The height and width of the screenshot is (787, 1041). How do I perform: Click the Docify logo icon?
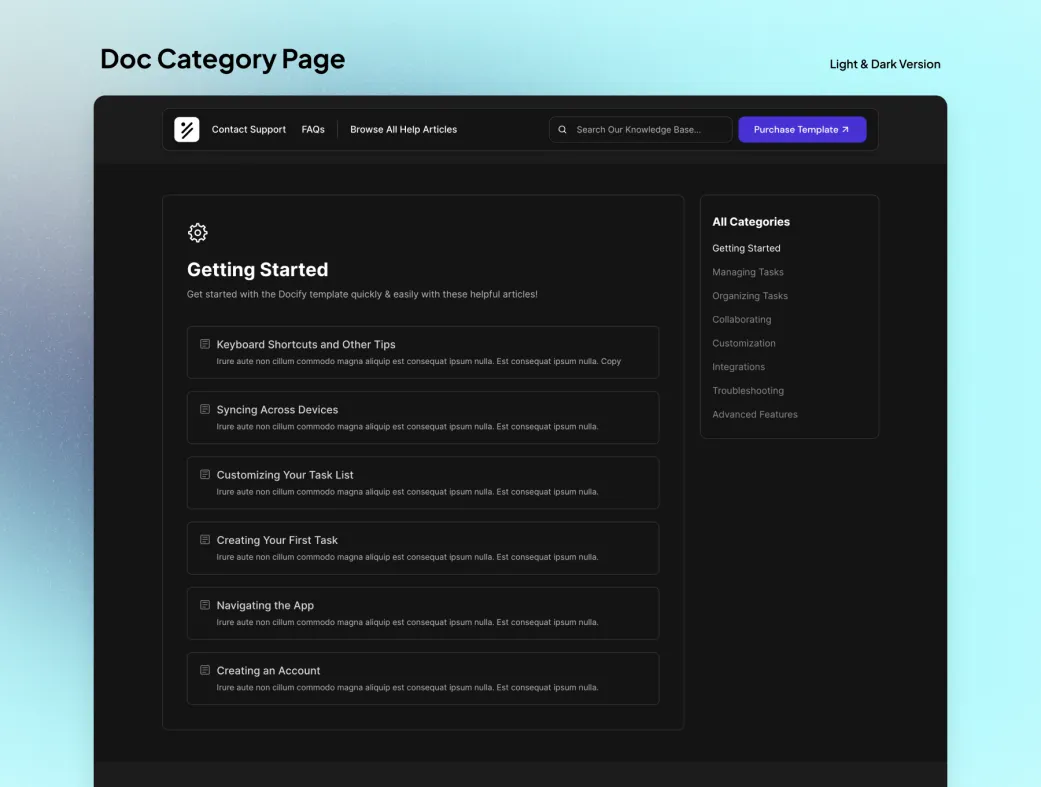point(187,130)
